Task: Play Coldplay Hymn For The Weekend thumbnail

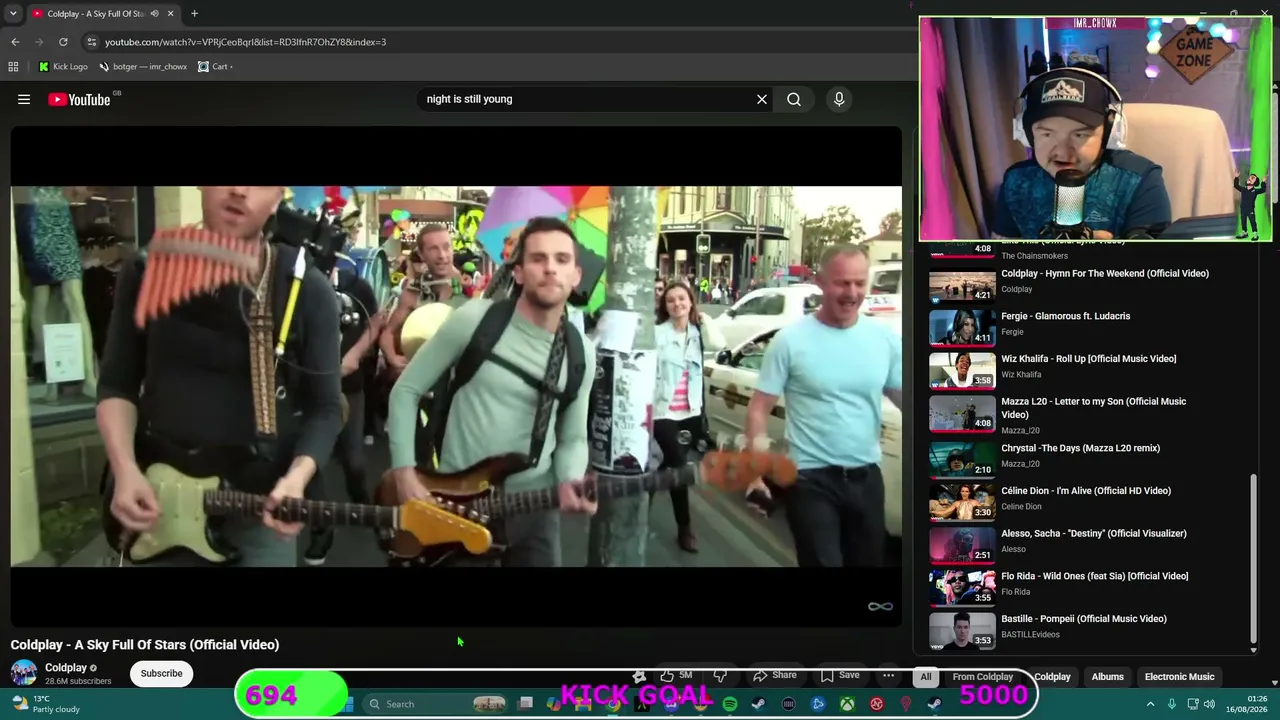Action: [962, 285]
